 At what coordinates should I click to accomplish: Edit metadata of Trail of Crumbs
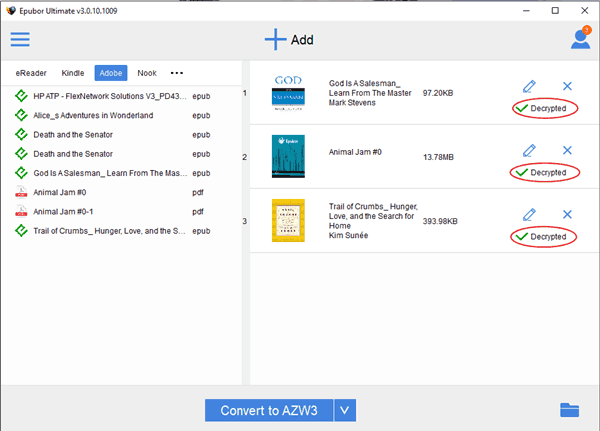[x=530, y=215]
